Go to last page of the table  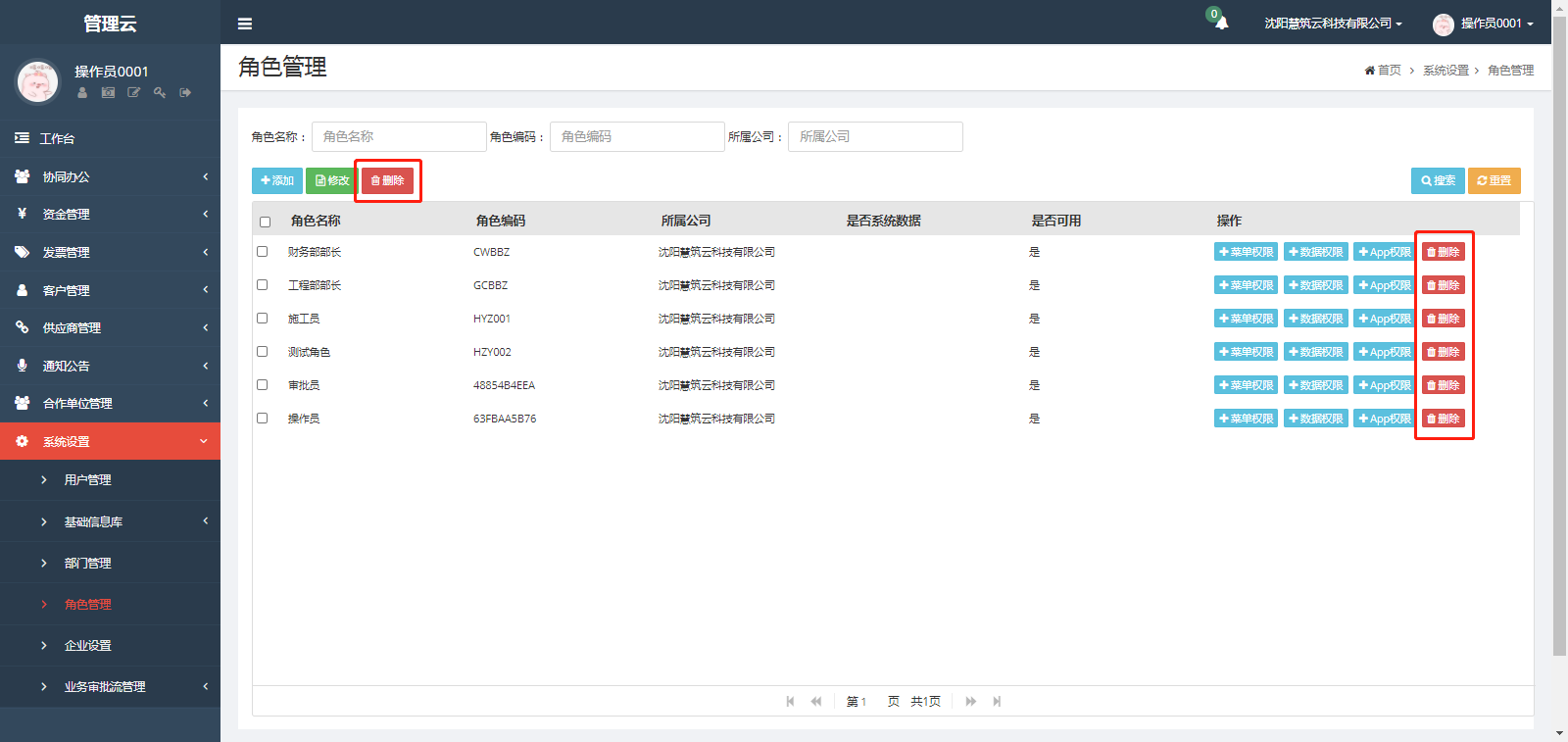pyautogui.click(x=997, y=701)
